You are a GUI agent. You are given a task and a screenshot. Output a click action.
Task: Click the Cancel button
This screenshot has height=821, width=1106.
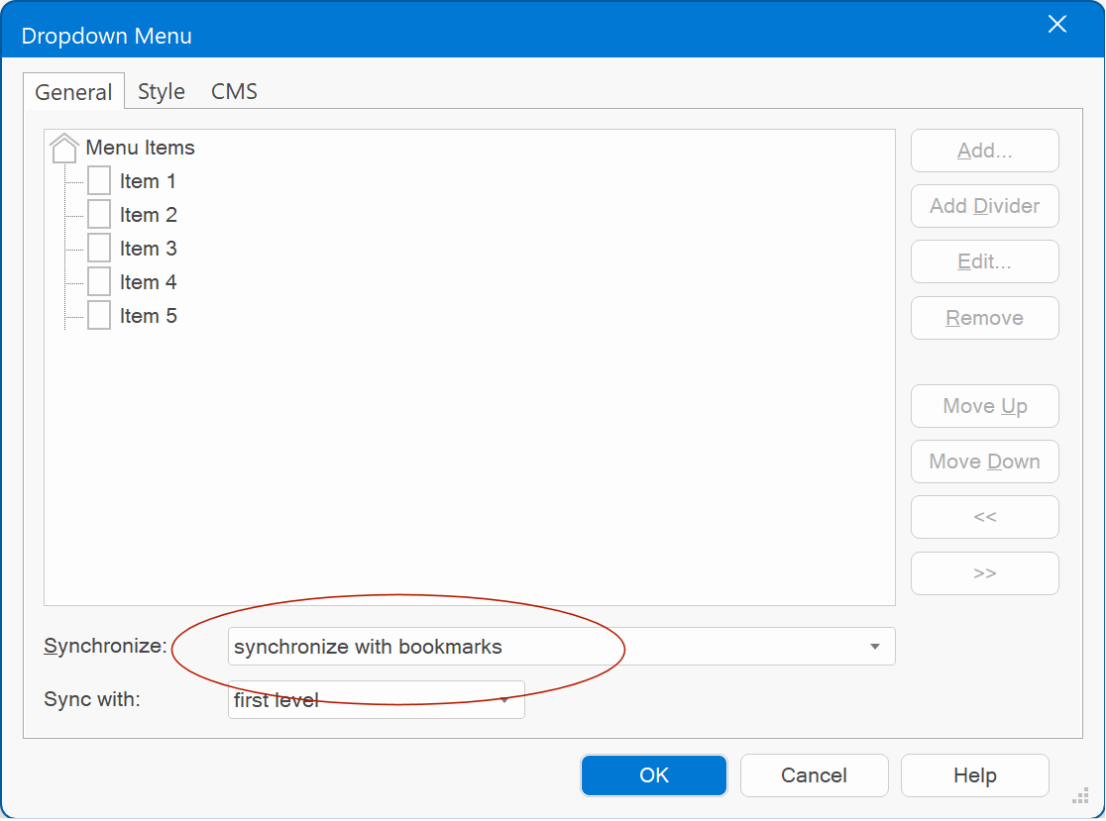pos(814,775)
